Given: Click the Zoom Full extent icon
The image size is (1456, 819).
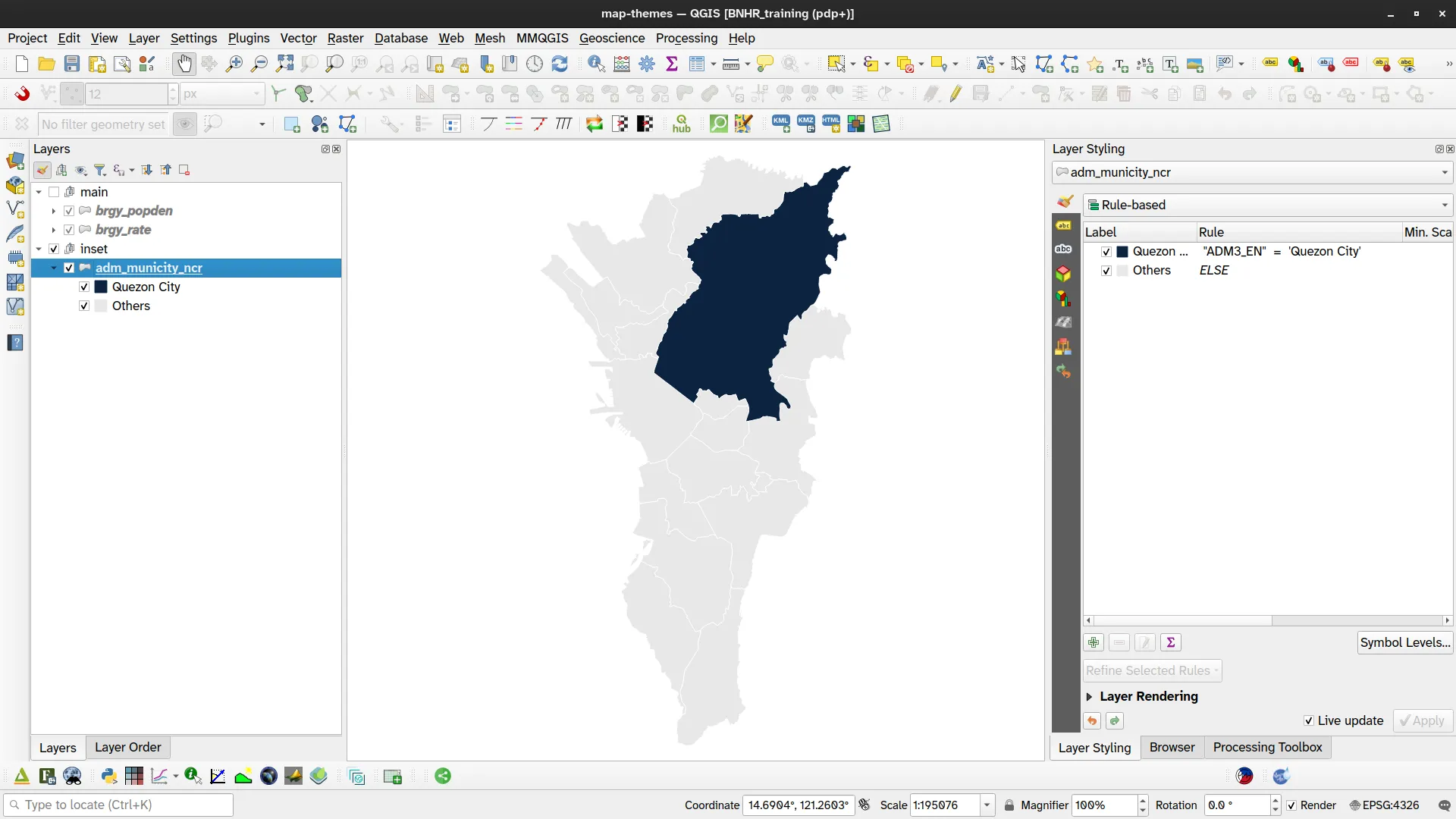Looking at the screenshot, I should pyautogui.click(x=284, y=64).
